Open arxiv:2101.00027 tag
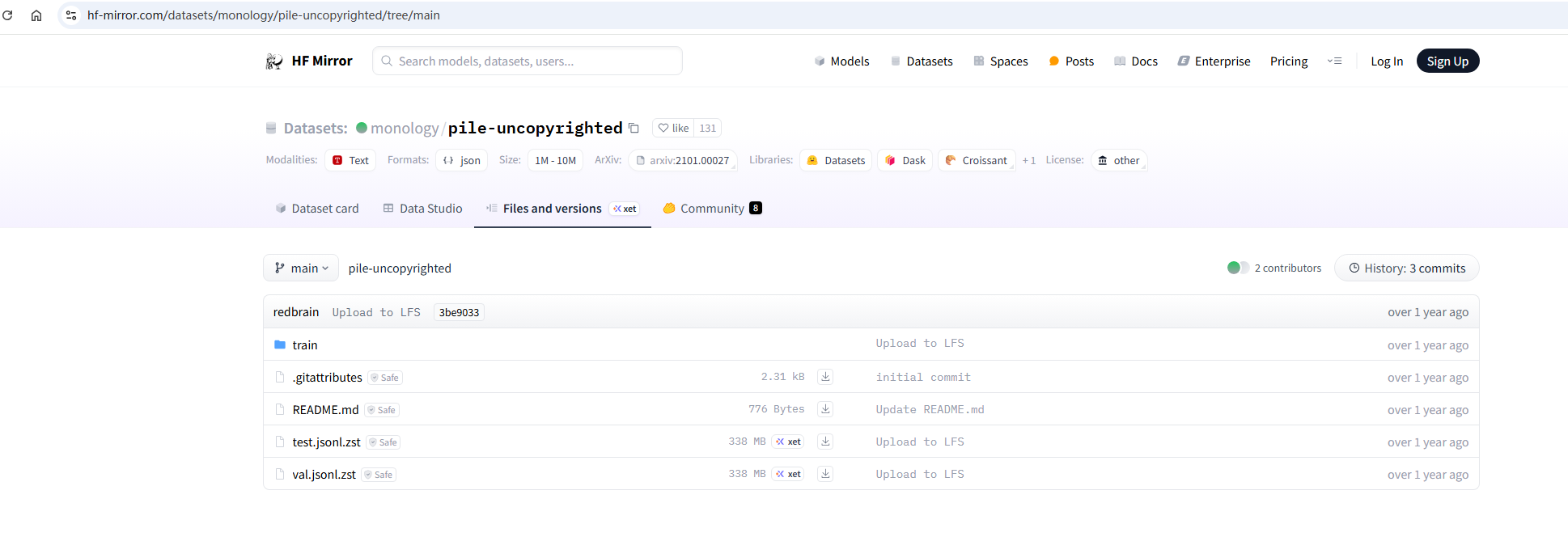This screenshot has width=1568, height=541. 683,161
